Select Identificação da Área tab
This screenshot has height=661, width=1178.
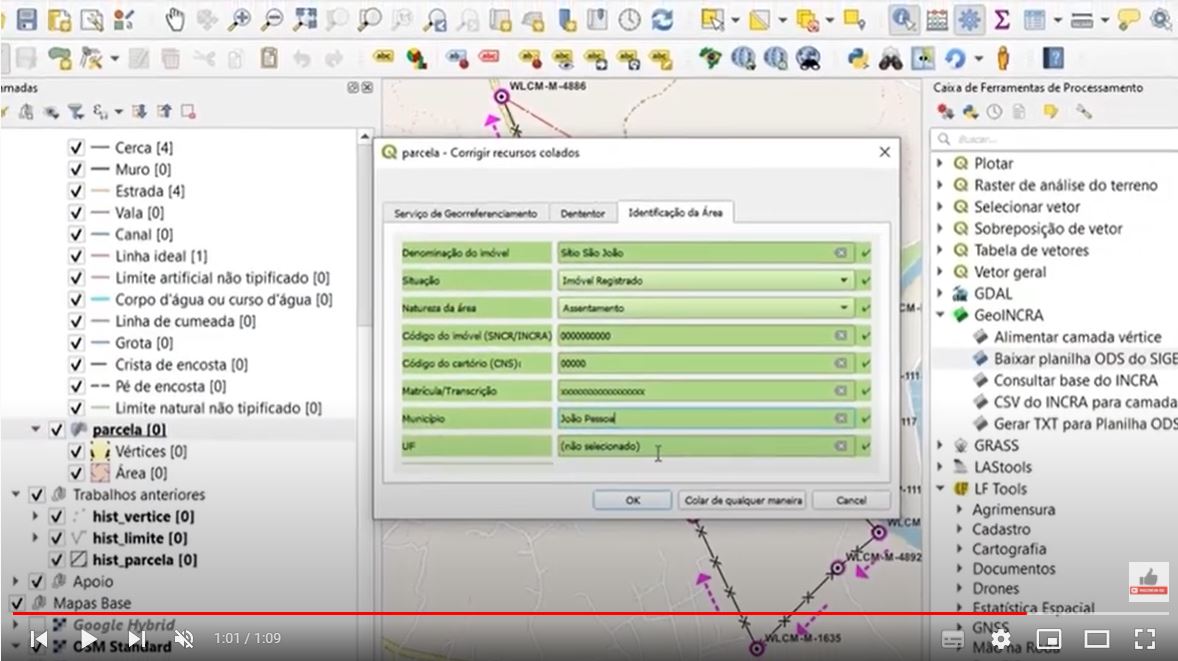[675, 213]
